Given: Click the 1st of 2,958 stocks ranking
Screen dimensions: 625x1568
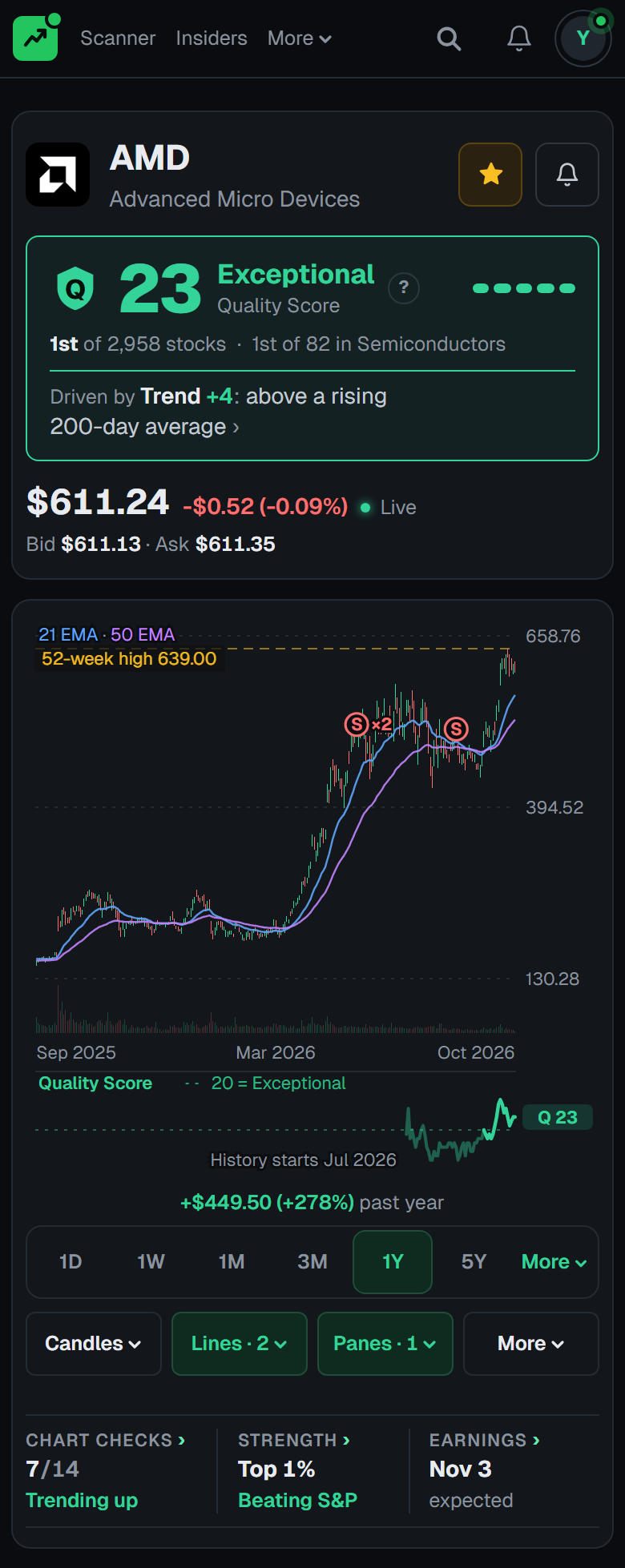Looking at the screenshot, I should coord(138,344).
